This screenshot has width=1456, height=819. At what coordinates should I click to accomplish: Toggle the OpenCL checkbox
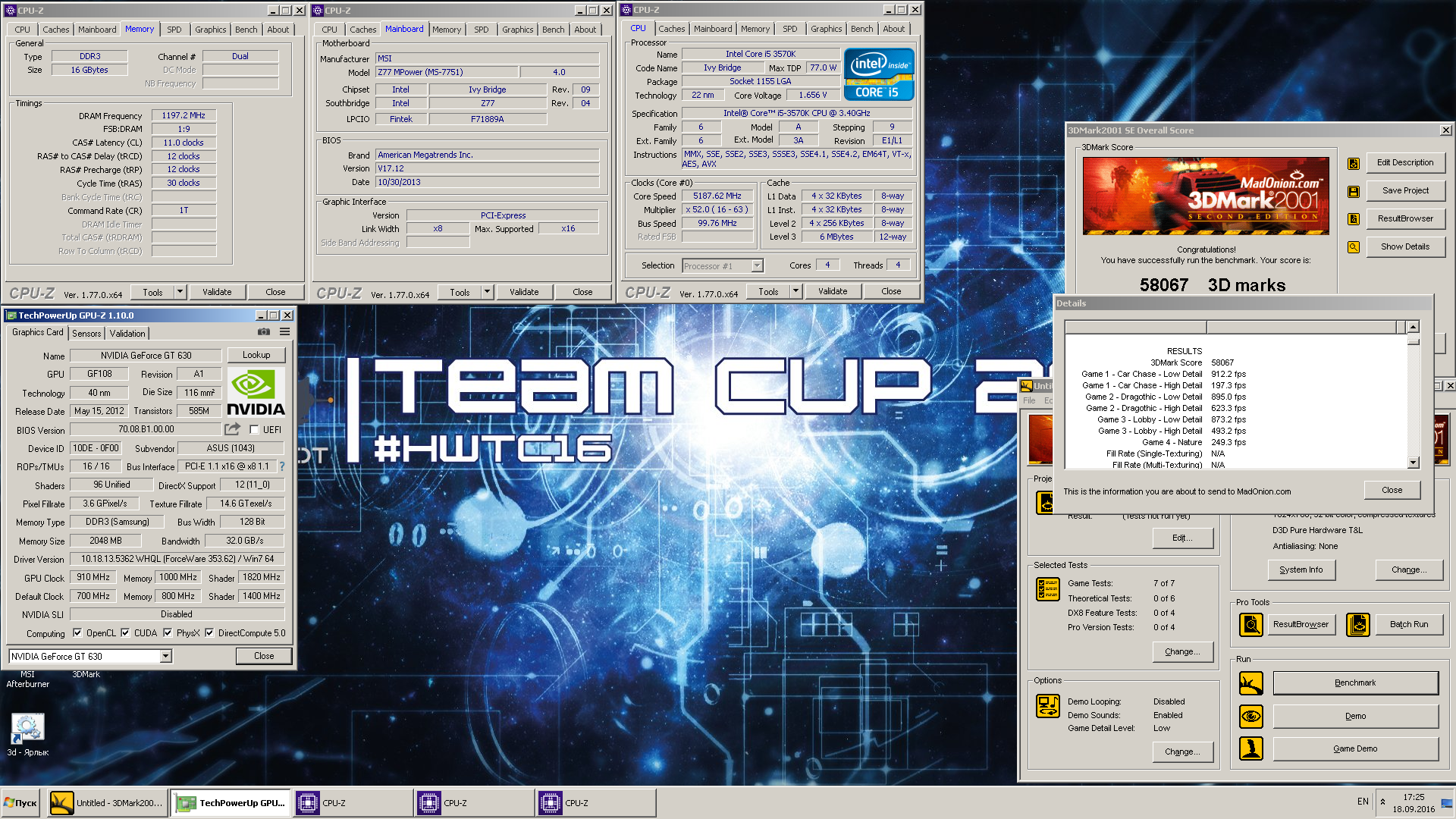(x=77, y=633)
